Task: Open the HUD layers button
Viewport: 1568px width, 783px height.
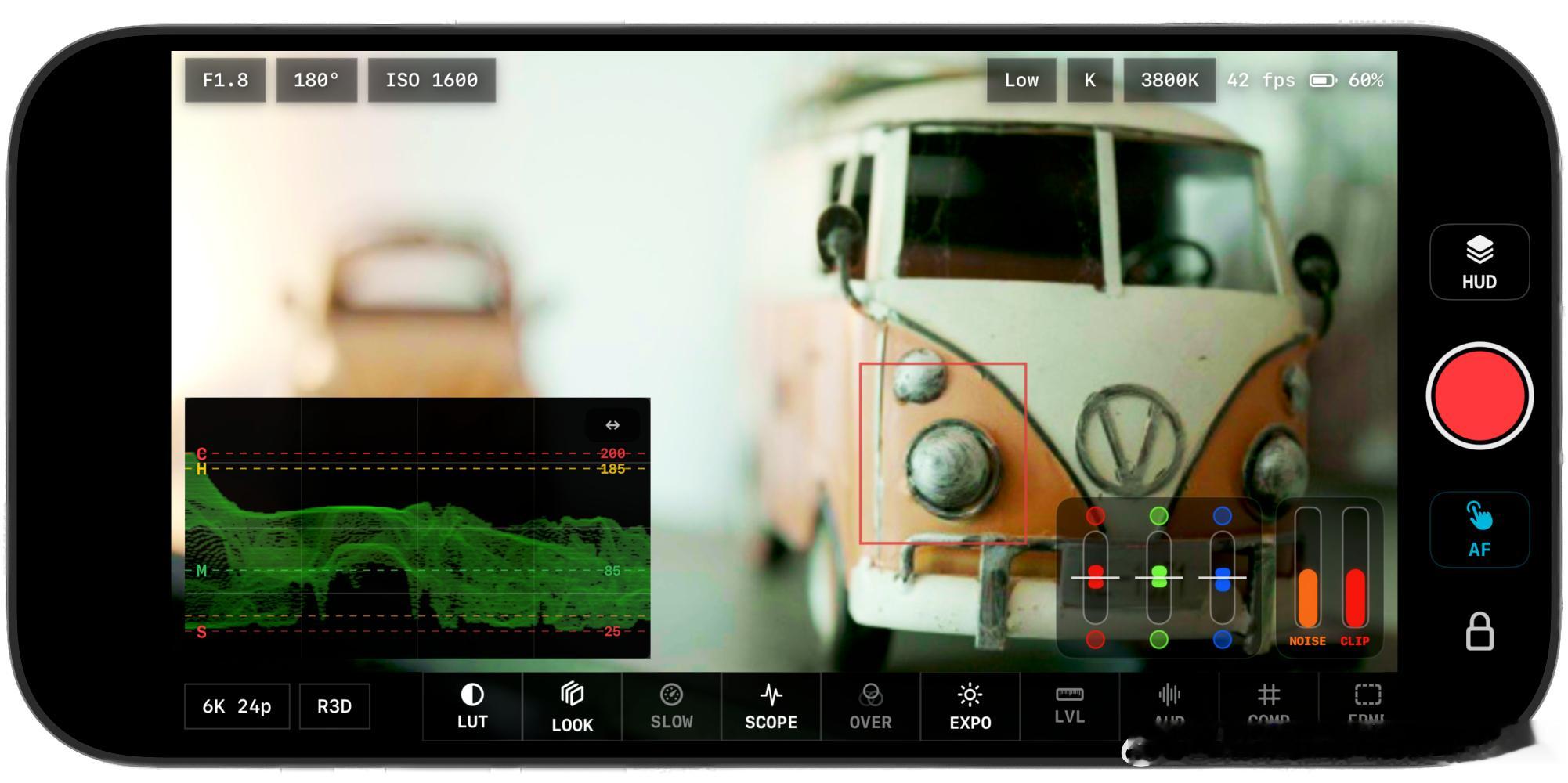Action: (x=1479, y=262)
